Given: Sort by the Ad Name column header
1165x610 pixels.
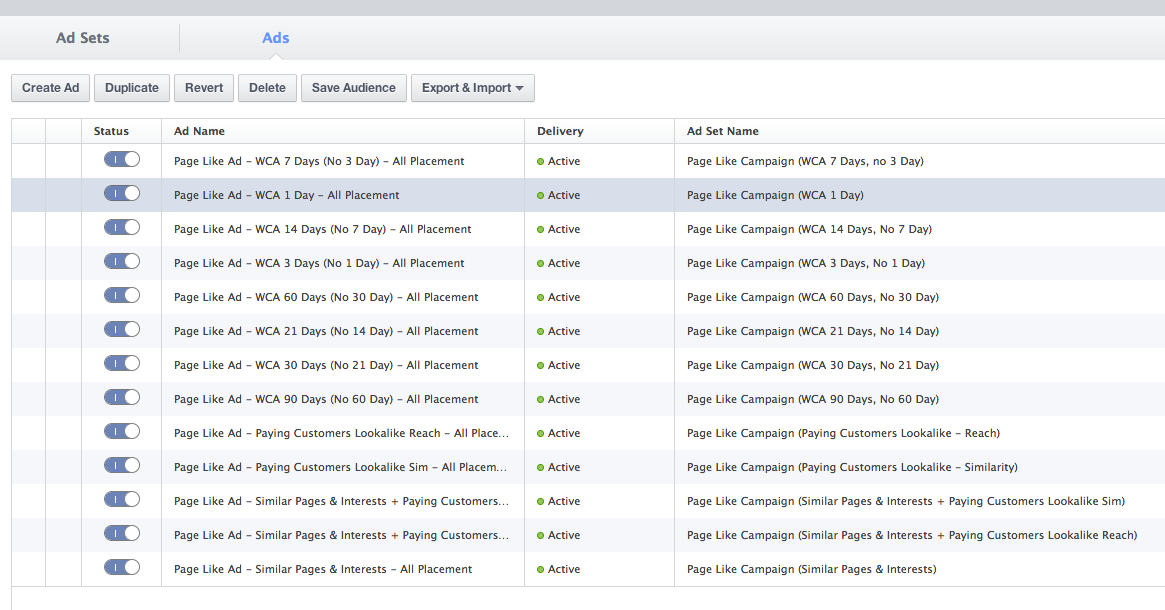Looking at the screenshot, I should (199, 131).
